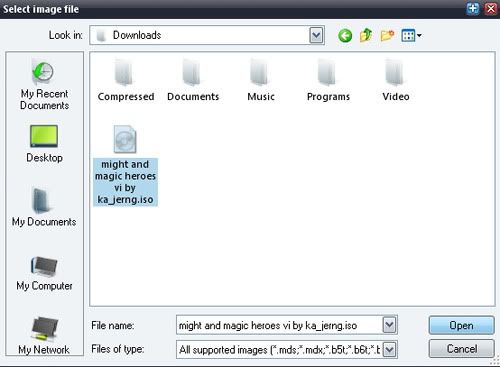500x367 pixels.
Task: Go up one folder level
Action: tap(366, 35)
